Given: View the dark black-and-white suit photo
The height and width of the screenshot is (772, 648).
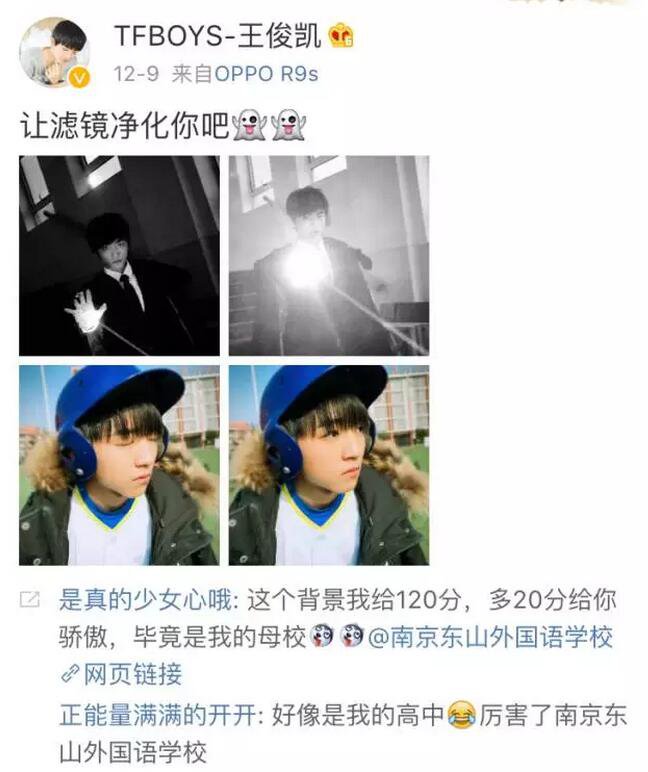Looking at the screenshot, I should [x=119, y=256].
